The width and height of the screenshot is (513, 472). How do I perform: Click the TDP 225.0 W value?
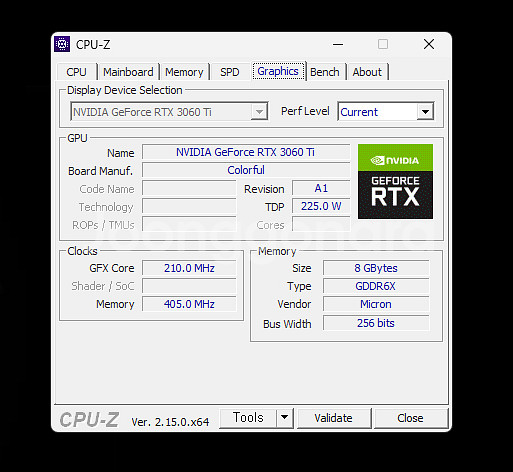[x=321, y=206]
